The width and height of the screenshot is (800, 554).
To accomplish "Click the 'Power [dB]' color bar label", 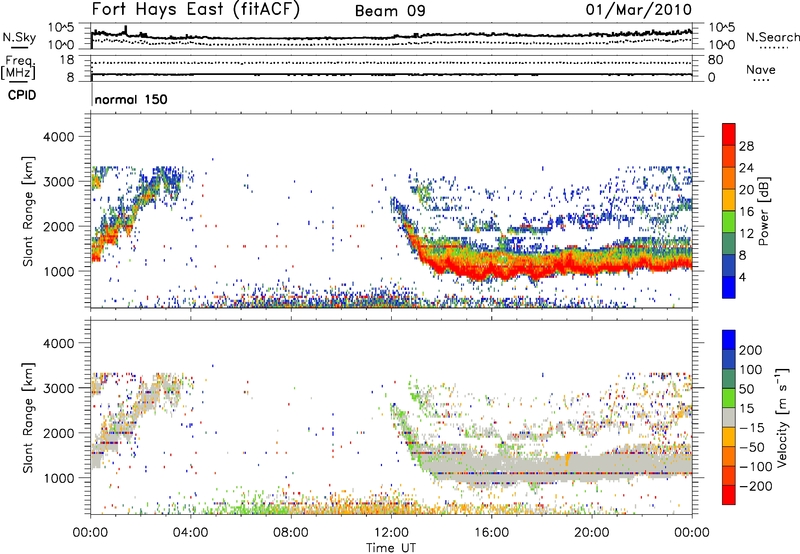I will click(x=764, y=211).
